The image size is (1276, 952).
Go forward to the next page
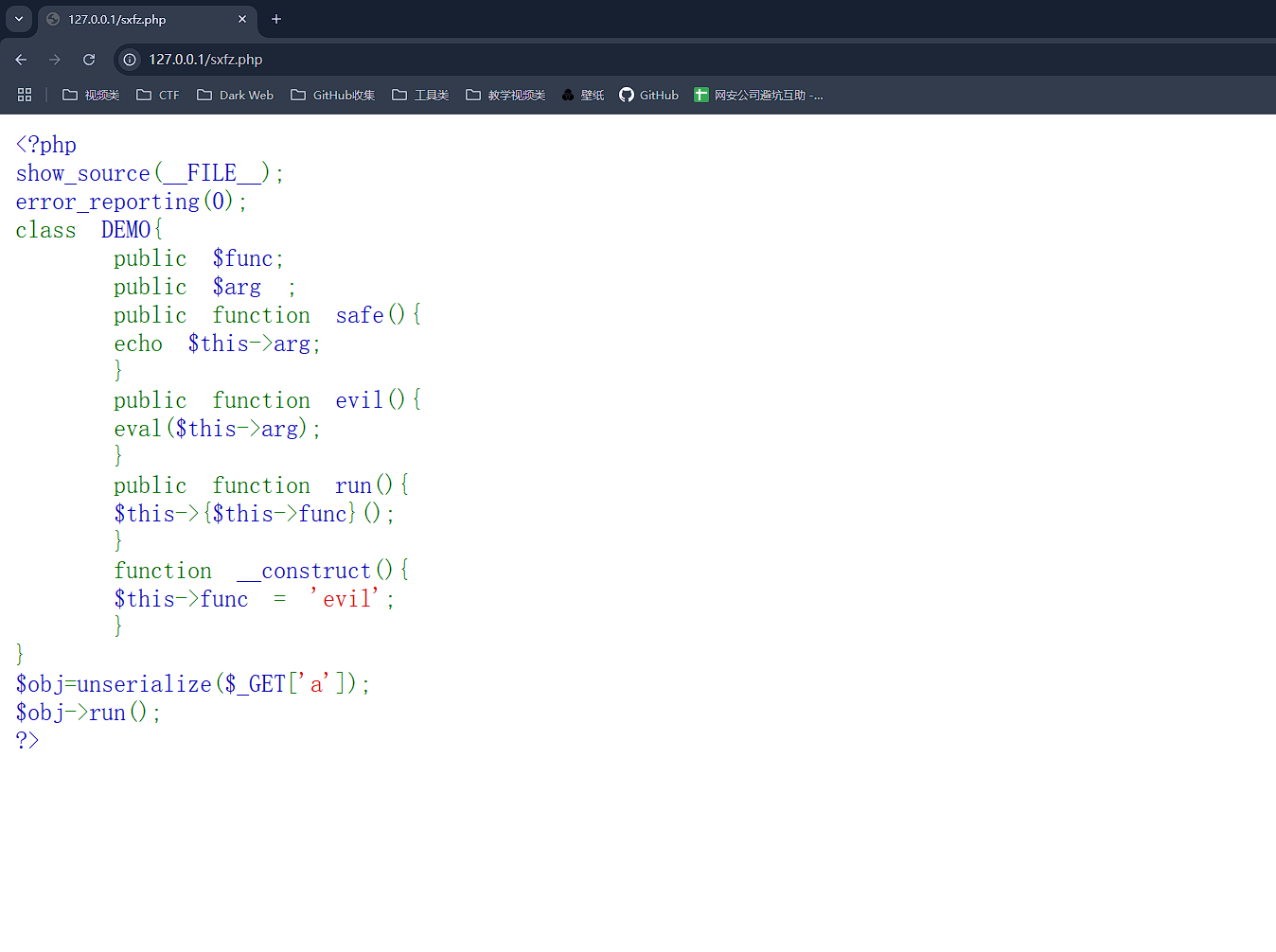point(55,60)
